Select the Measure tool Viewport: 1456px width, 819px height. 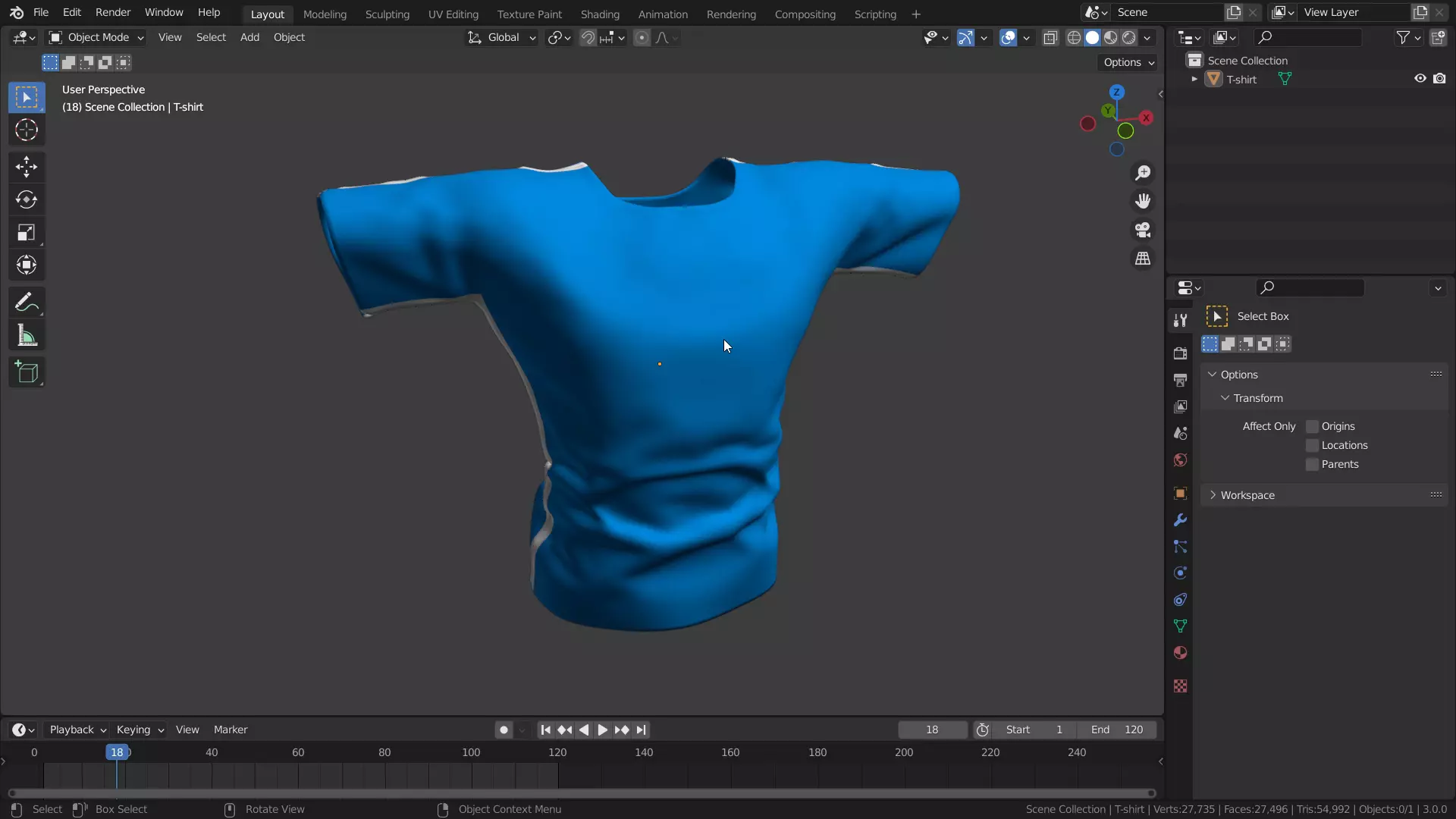(27, 335)
